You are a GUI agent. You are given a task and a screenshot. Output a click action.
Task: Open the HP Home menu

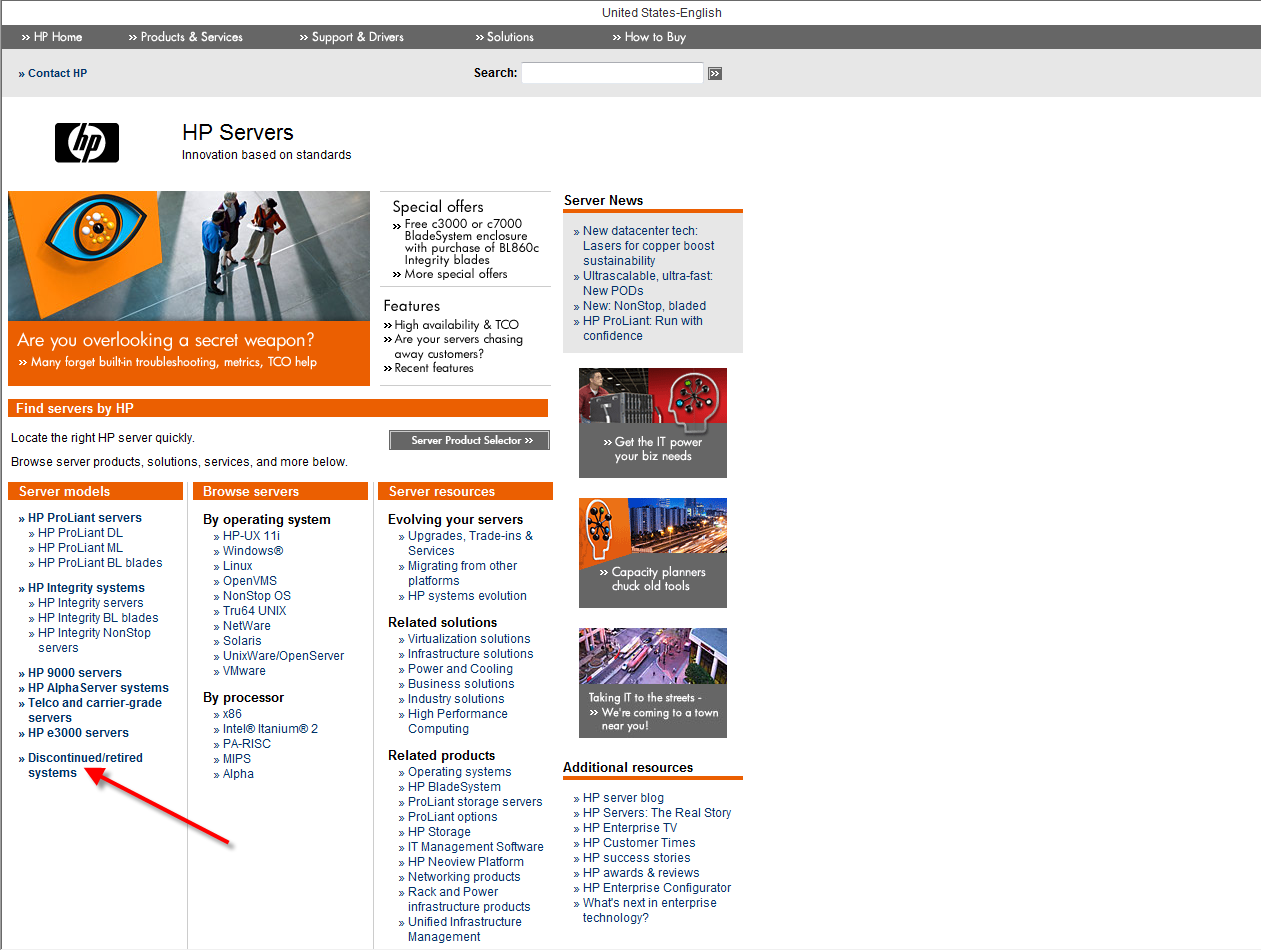click(52, 37)
